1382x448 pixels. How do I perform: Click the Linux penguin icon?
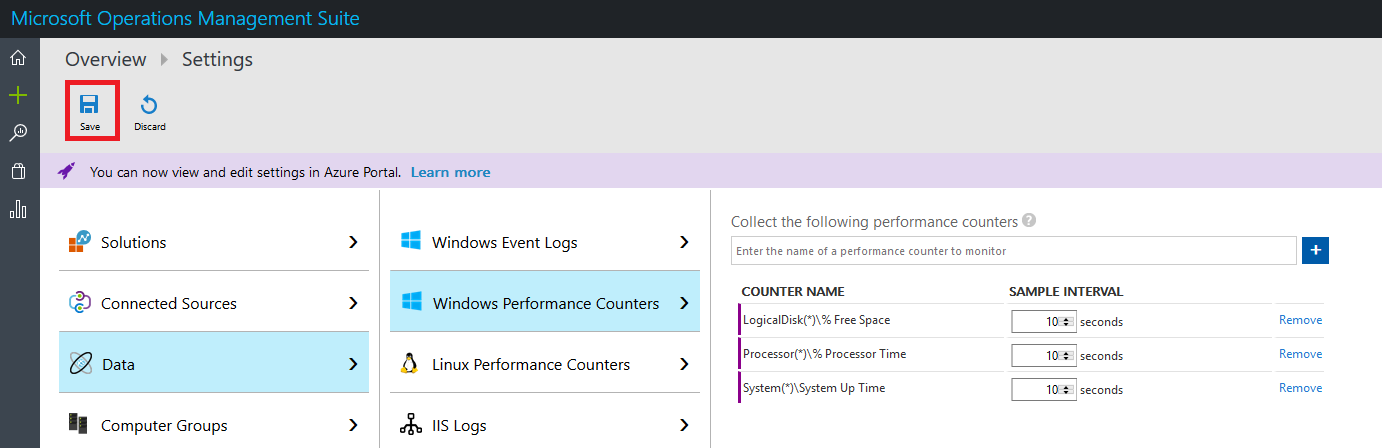409,364
